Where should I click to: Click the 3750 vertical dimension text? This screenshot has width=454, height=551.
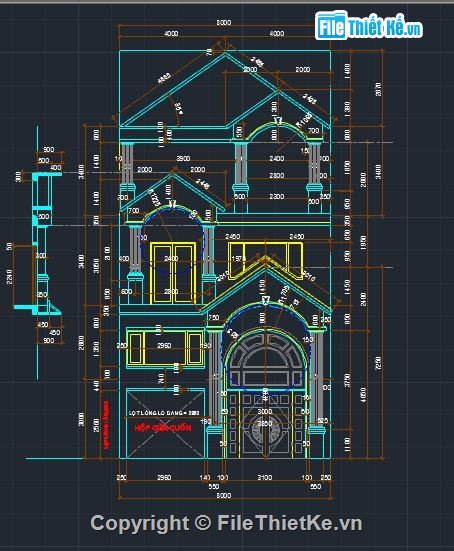(x=348, y=380)
